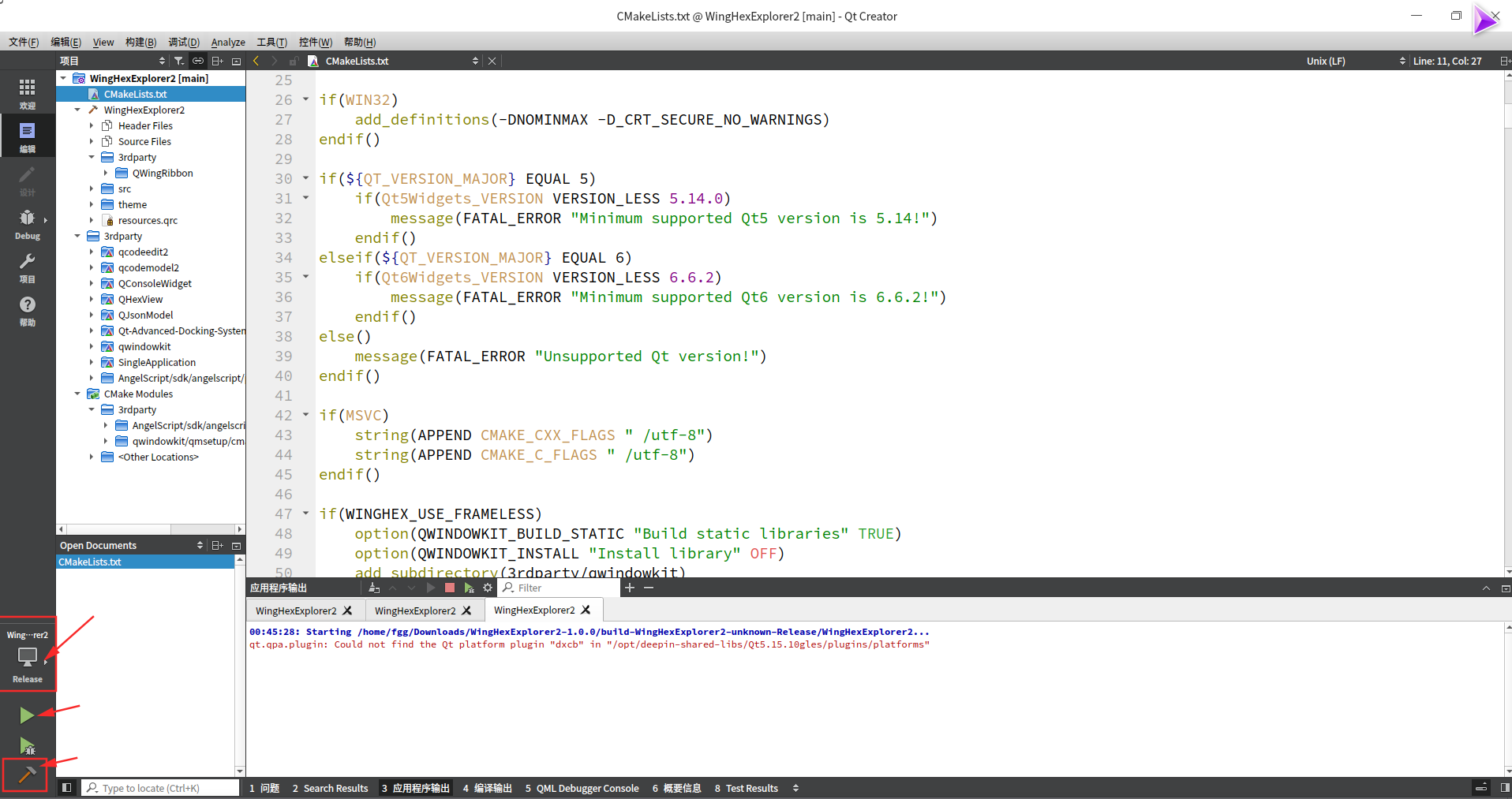1512x799 pixels.
Task: Zoom in application output with plus
Action: click(x=630, y=588)
